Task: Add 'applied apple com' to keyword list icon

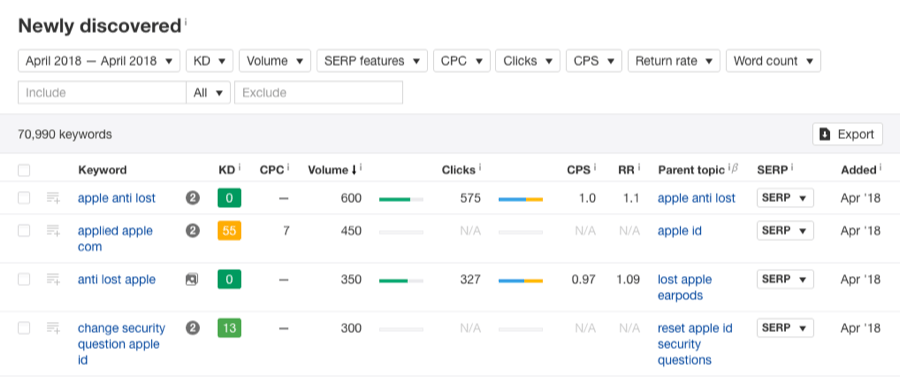Action: (x=53, y=231)
